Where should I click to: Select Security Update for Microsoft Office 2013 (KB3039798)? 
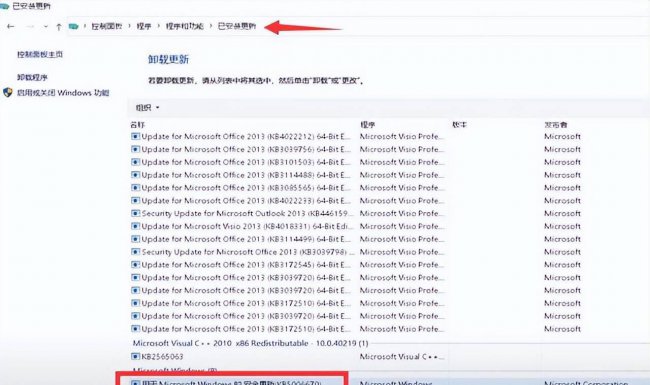click(x=248, y=252)
